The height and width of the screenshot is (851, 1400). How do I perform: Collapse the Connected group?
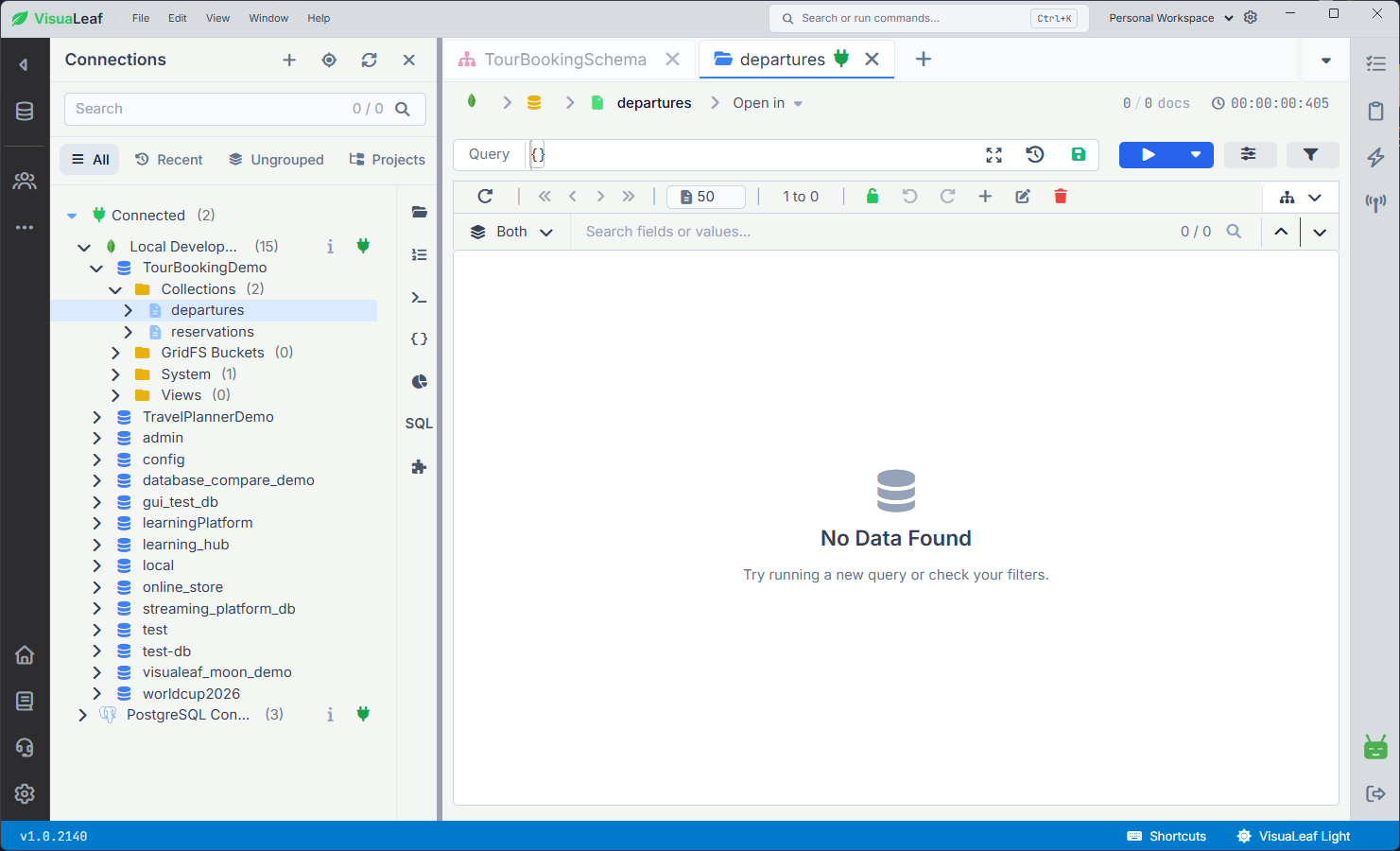point(72,216)
